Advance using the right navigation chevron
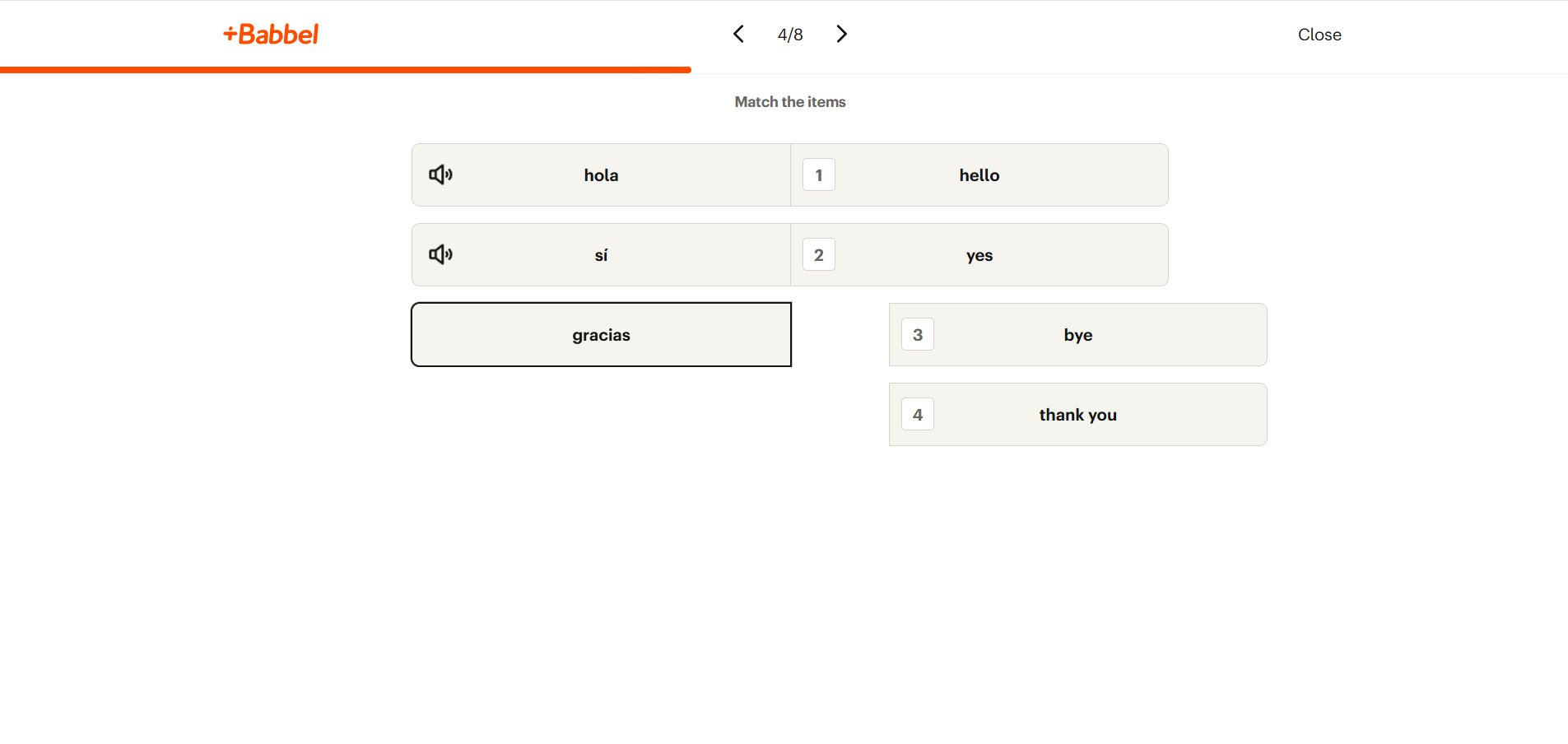 pos(841,34)
